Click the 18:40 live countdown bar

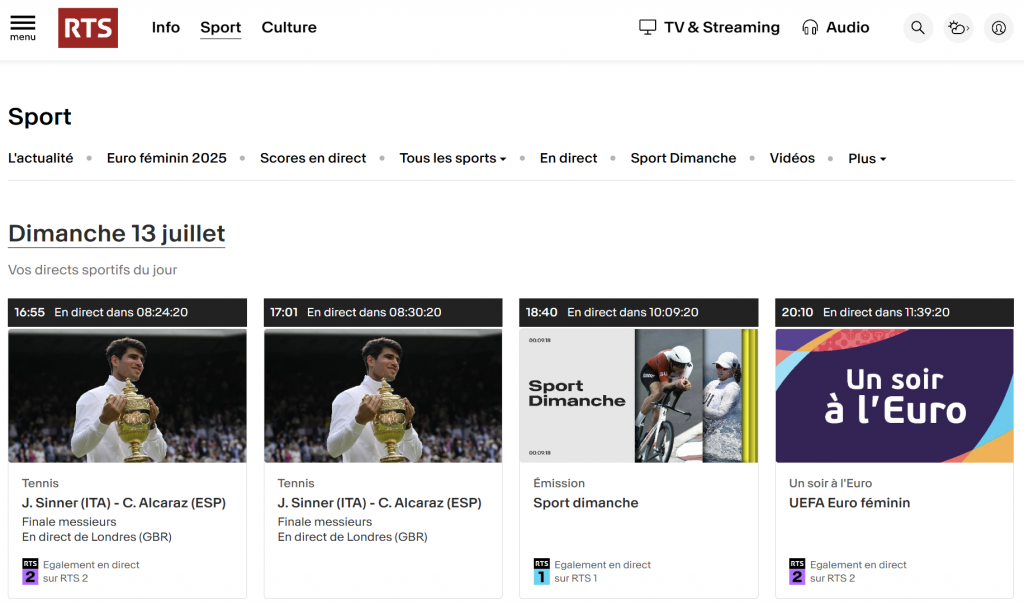tap(639, 312)
